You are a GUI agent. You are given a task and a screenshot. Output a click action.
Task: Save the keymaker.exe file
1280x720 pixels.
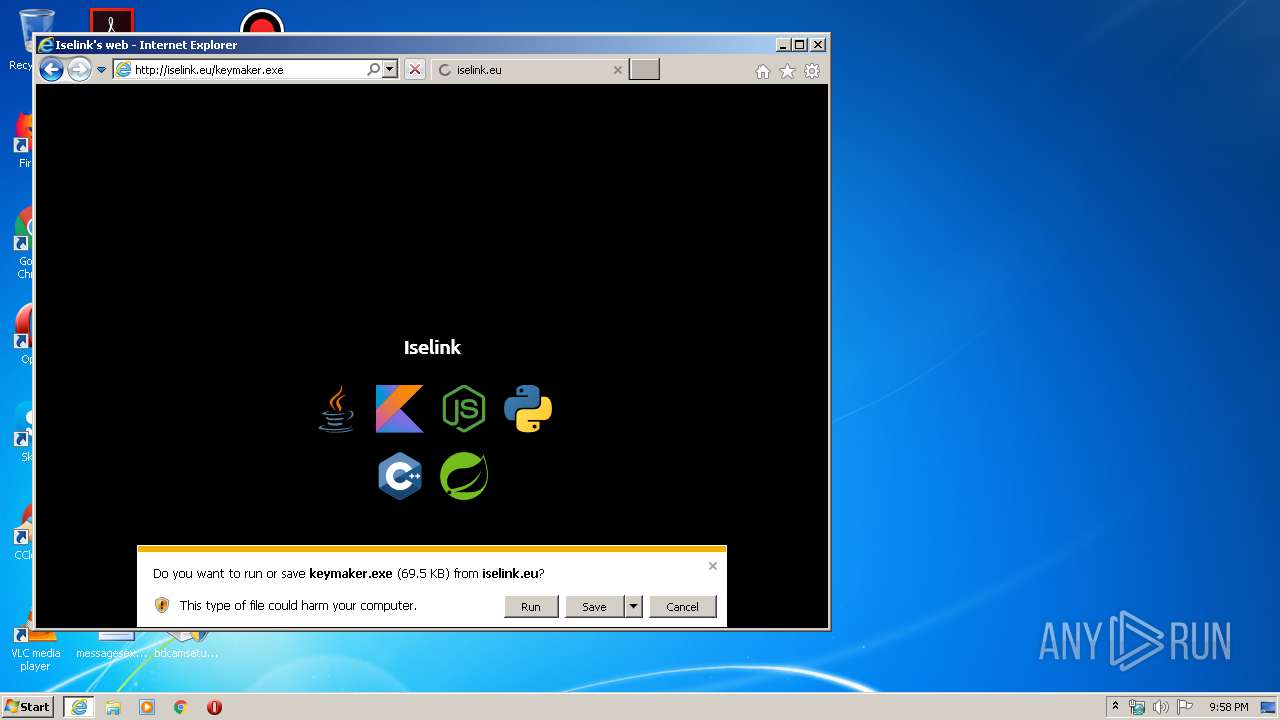pyautogui.click(x=594, y=606)
